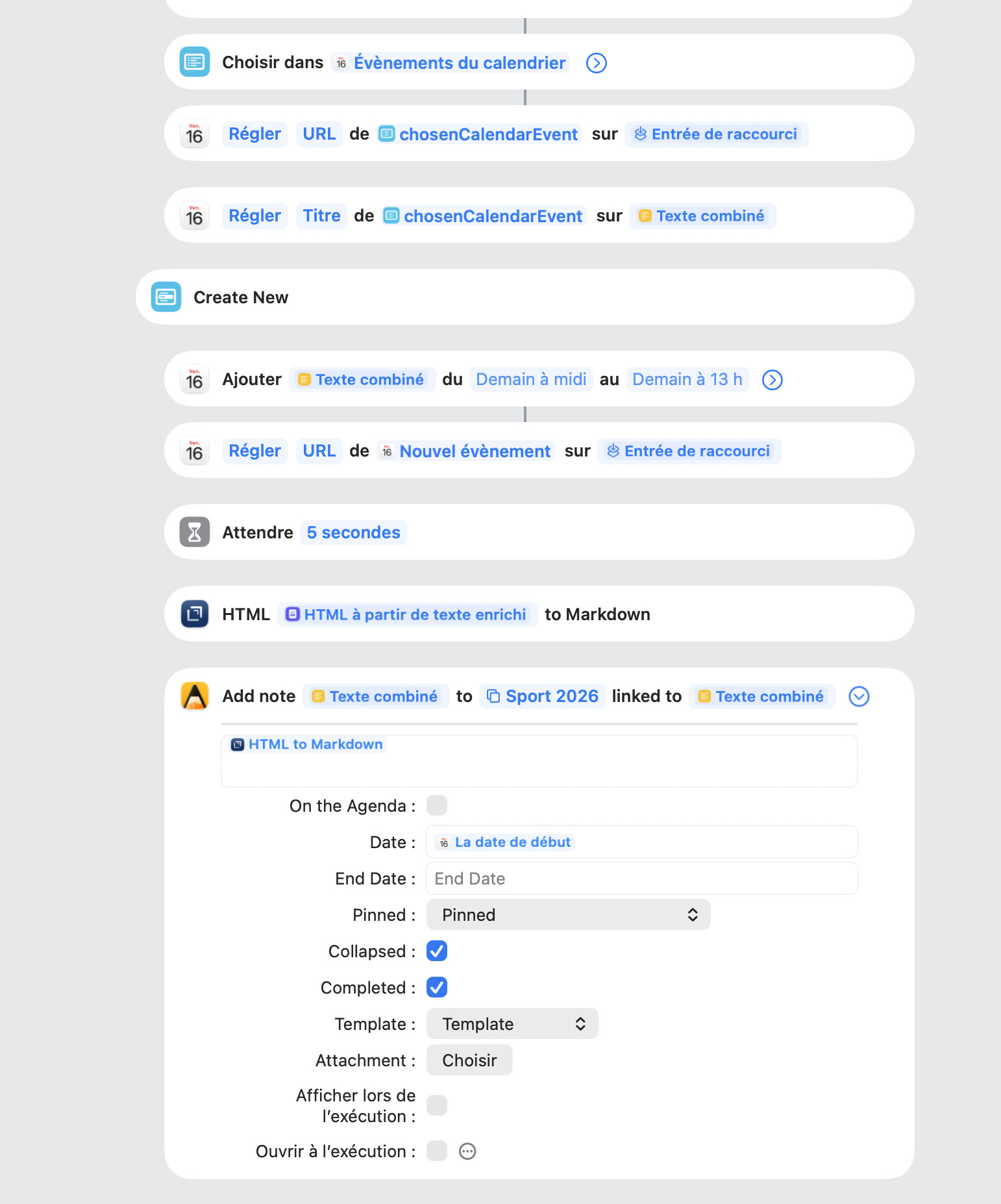The image size is (1001, 1204).
Task: Enable the On the Agenda checkbox
Action: pos(437,806)
